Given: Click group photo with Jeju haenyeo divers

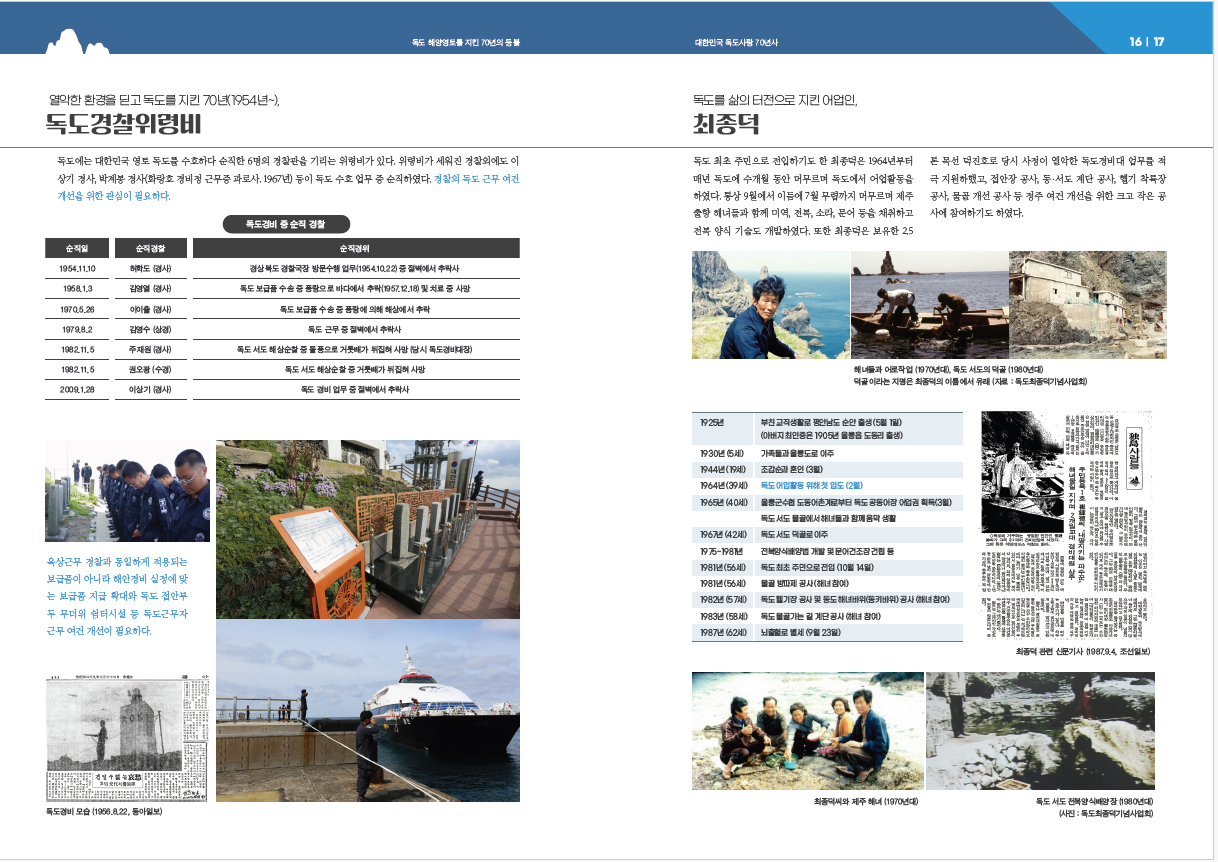Looking at the screenshot, I should tap(808, 733).
